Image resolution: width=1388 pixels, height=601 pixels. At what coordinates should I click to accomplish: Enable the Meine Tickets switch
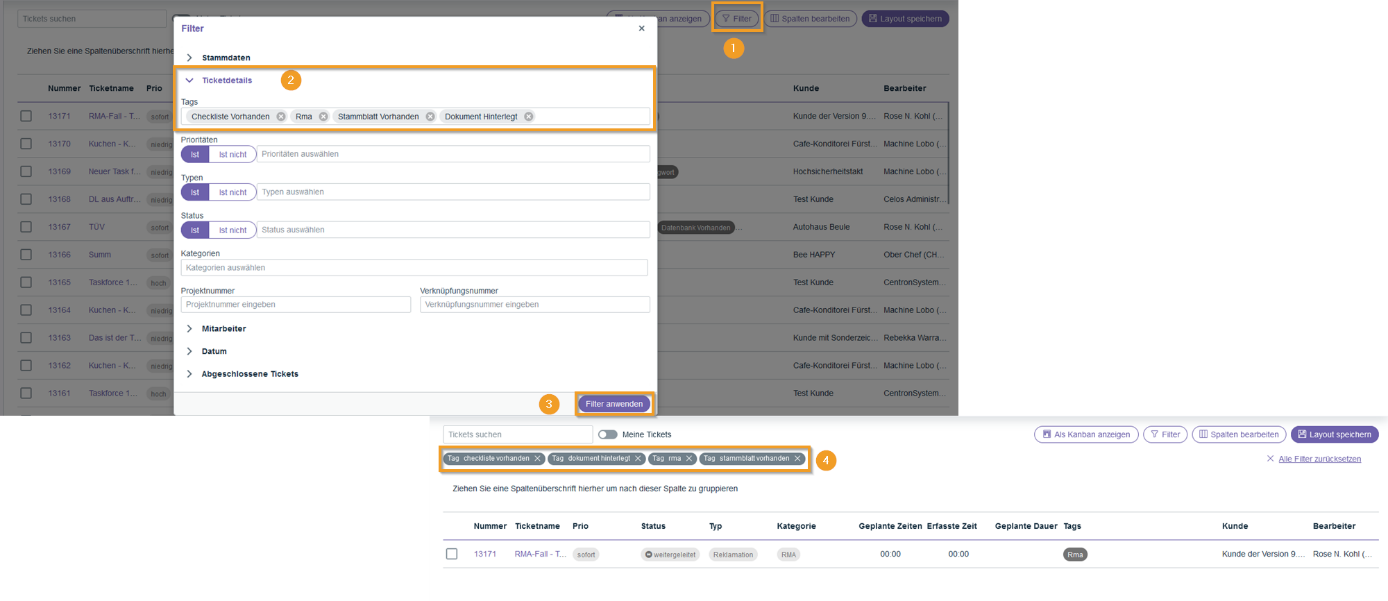click(x=607, y=435)
